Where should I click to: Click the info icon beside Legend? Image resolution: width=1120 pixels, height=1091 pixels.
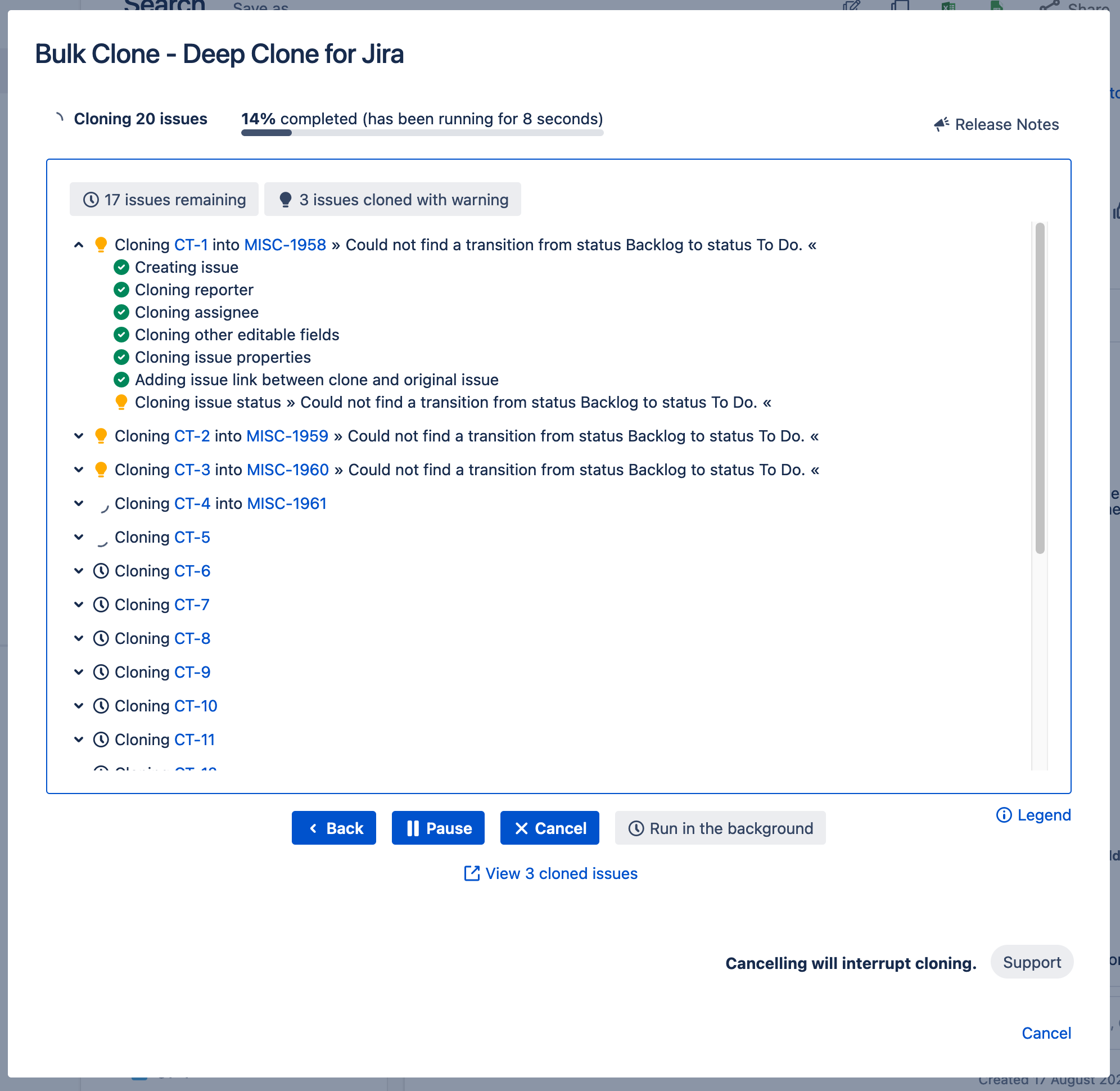coord(1004,815)
